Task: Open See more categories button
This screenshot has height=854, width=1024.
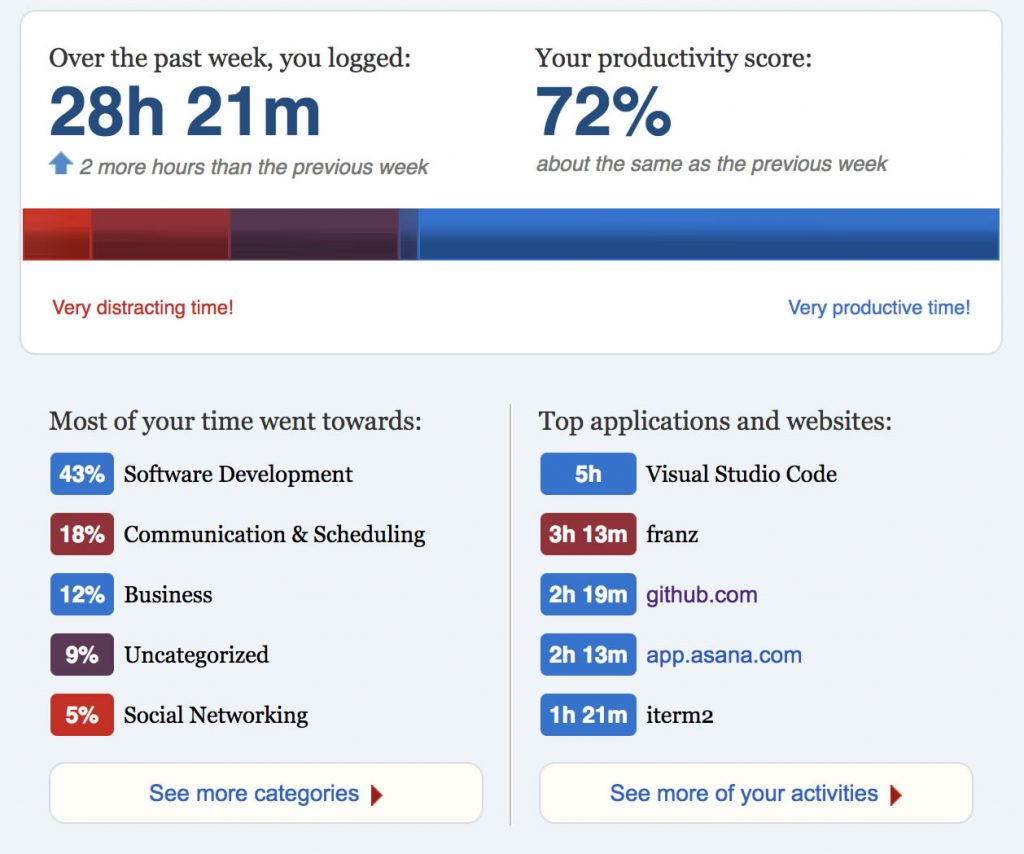Action: tap(266, 793)
